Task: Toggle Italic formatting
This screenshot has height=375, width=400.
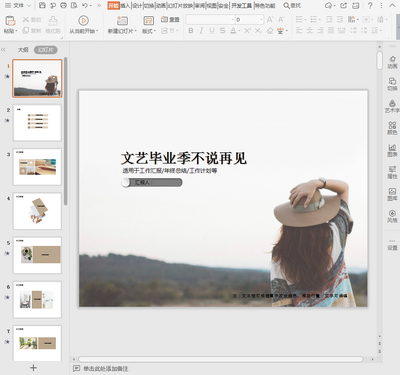Action: click(x=201, y=31)
